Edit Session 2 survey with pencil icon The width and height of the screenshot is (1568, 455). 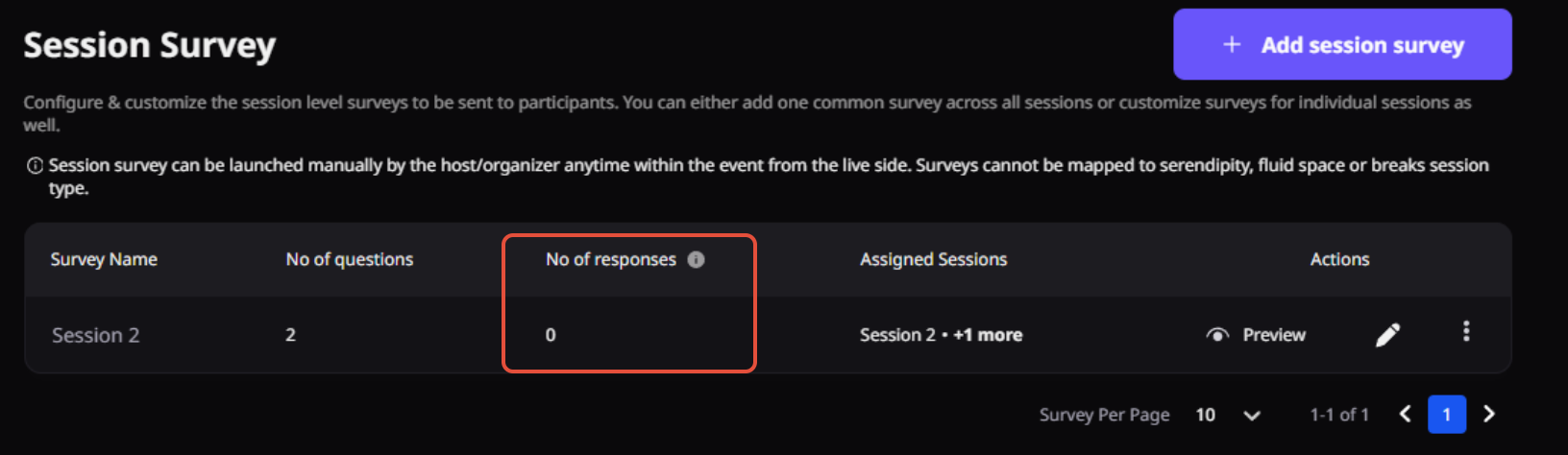click(x=1387, y=334)
